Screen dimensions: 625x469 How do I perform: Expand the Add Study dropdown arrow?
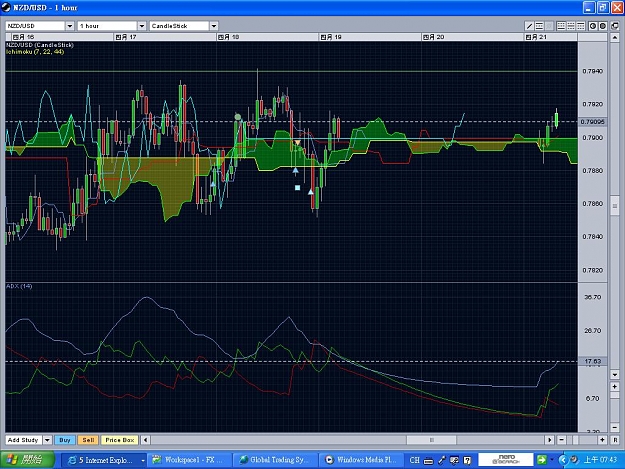pos(47,440)
